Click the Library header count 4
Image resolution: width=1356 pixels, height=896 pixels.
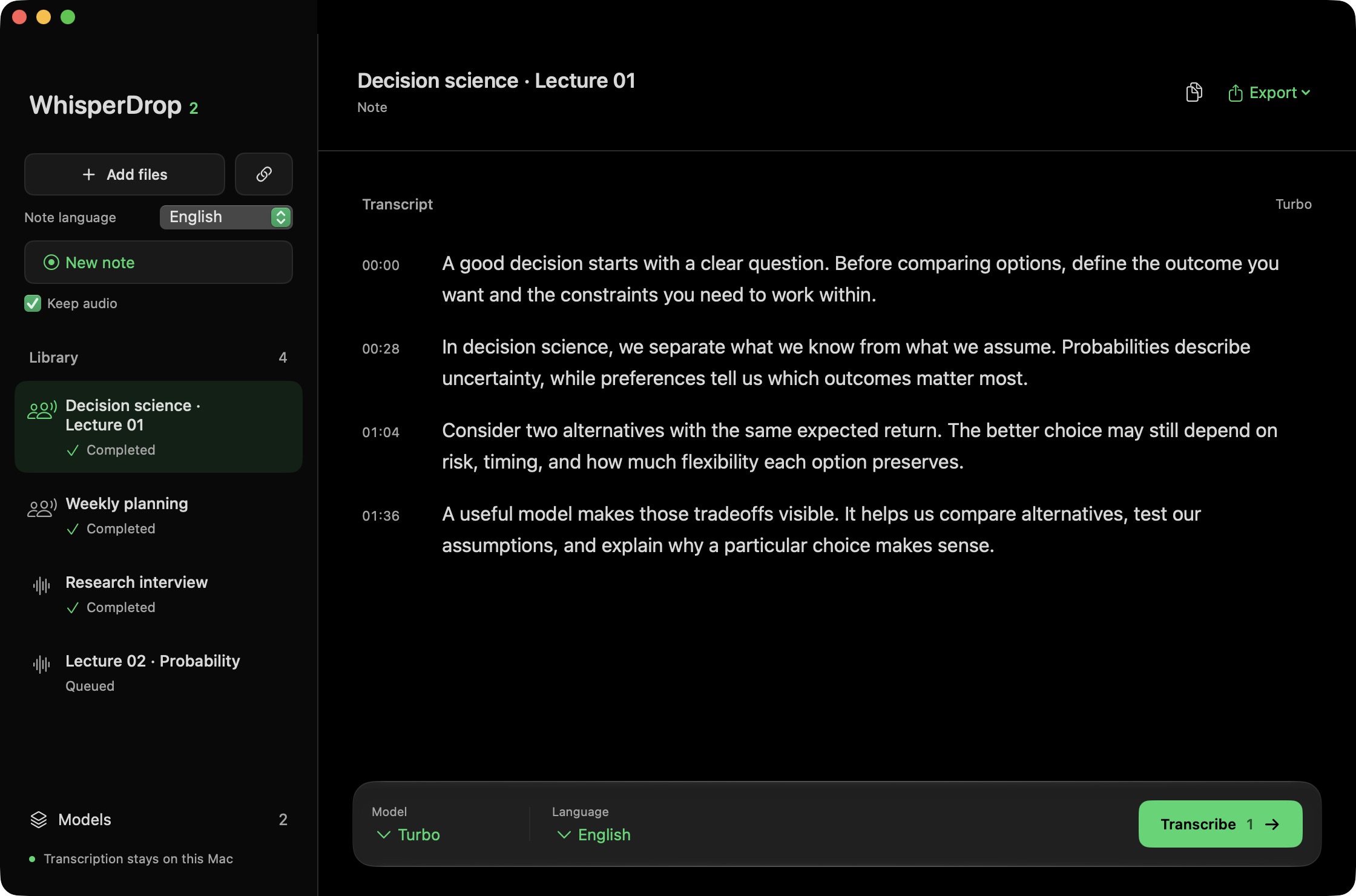[283, 357]
